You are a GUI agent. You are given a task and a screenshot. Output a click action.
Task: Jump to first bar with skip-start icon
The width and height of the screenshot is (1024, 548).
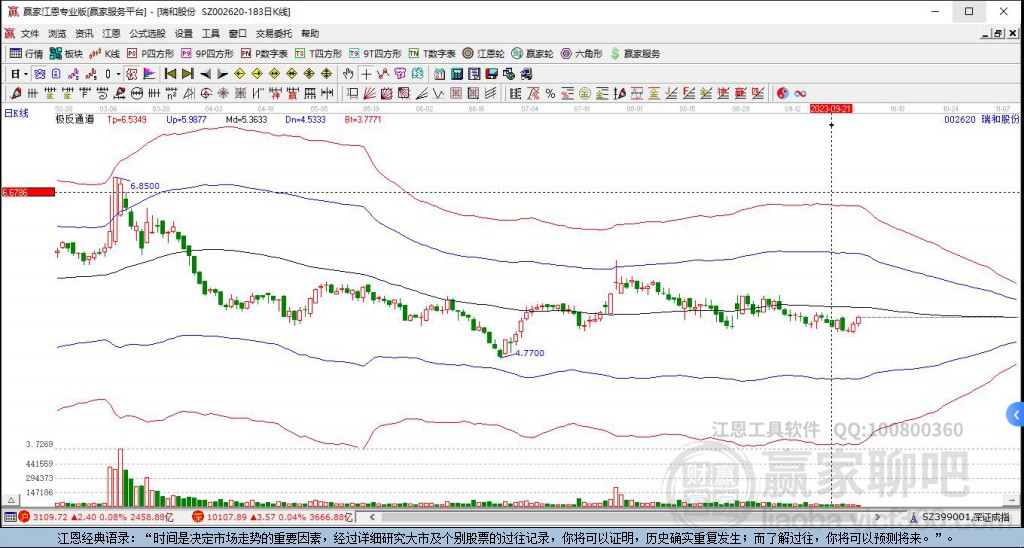coord(170,74)
